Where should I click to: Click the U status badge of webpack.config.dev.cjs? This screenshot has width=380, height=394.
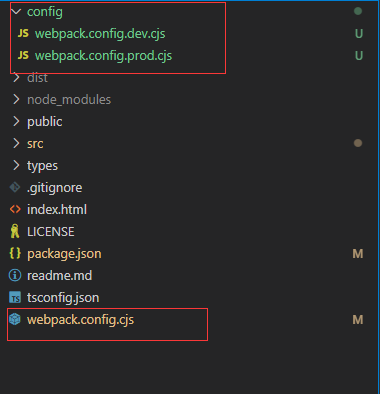coord(359,34)
